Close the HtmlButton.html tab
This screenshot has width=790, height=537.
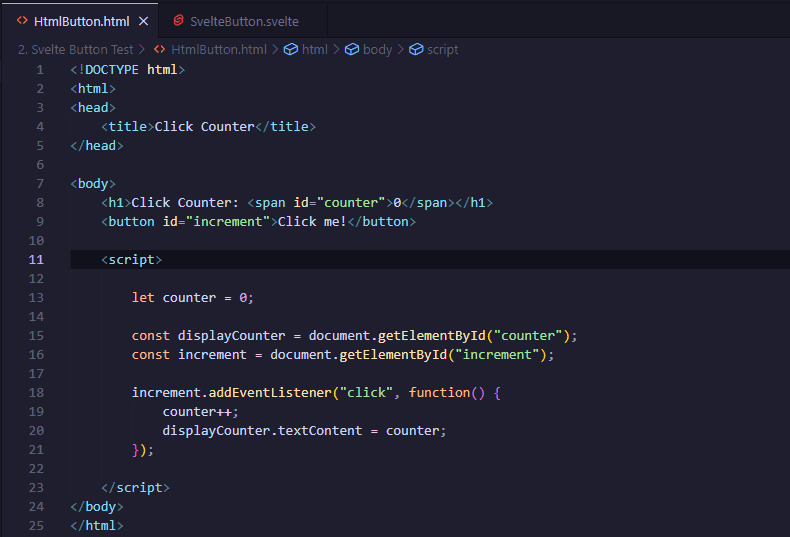tap(144, 21)
